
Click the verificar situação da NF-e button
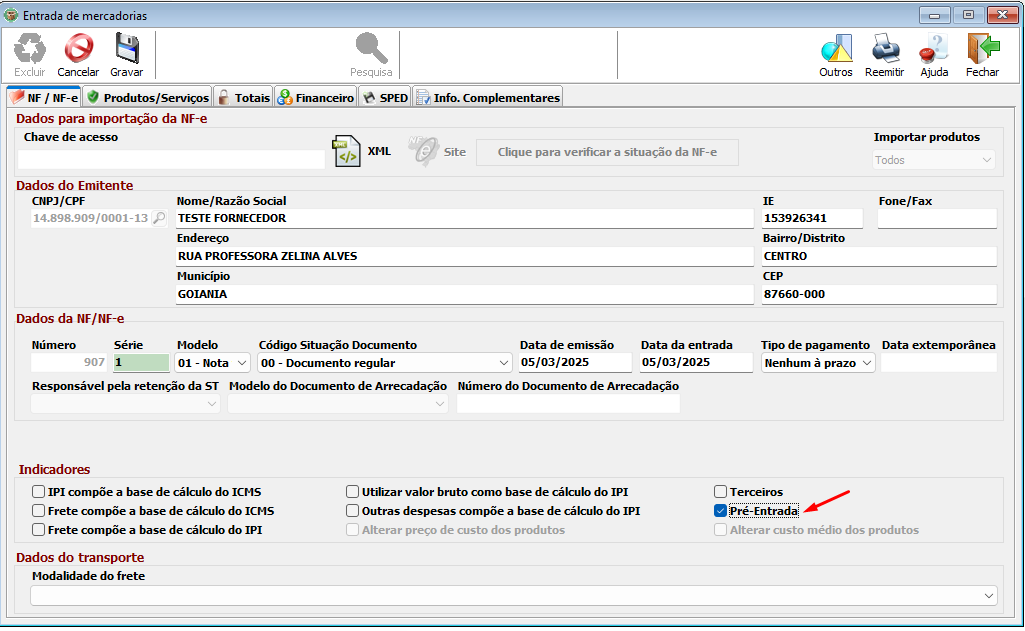pos(607,152)
